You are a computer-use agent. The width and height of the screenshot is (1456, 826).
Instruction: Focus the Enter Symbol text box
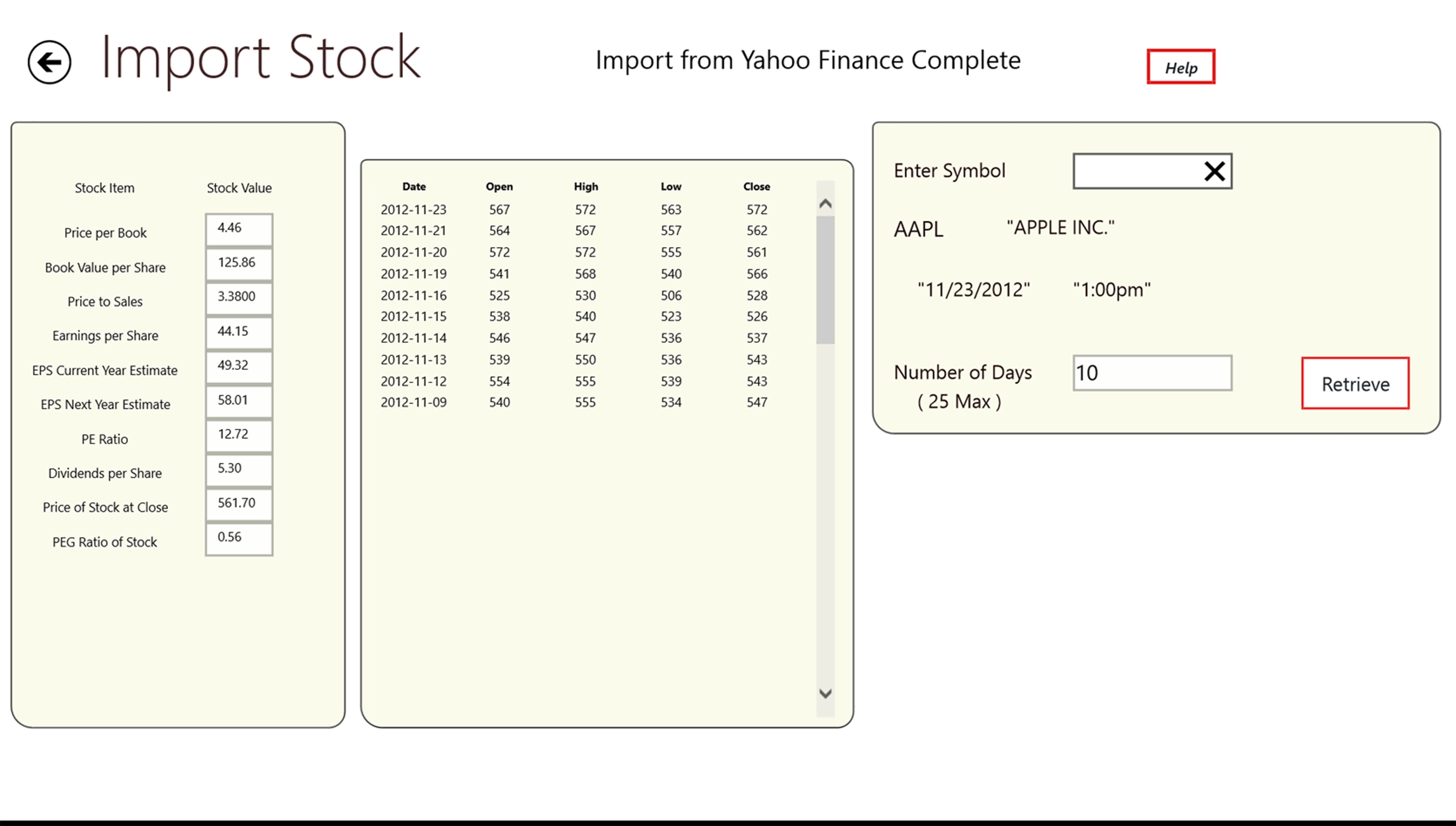1137,171
